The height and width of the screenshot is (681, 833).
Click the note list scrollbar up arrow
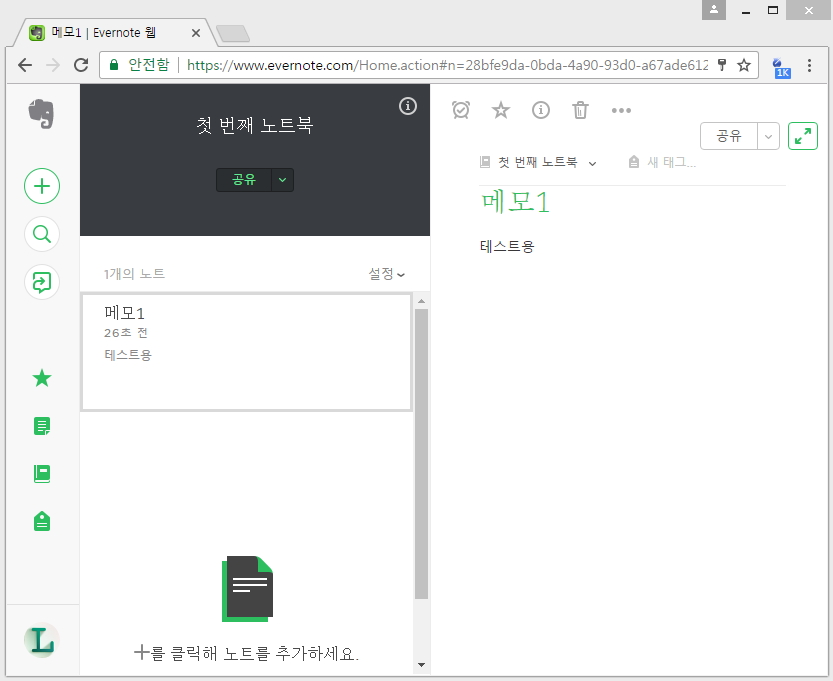click(x=421, y=301)
